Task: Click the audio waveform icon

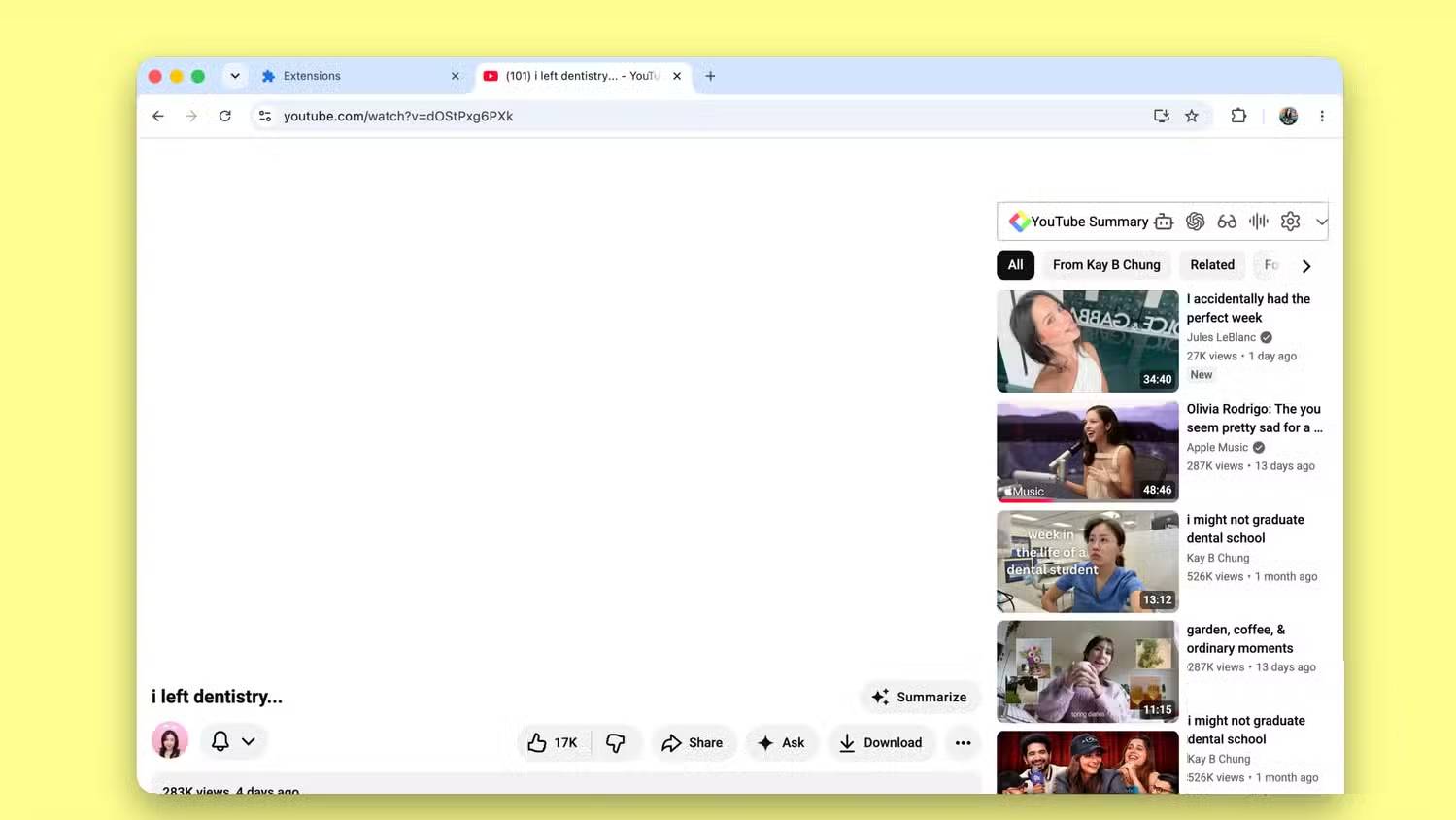Action: pos(1259,222)
